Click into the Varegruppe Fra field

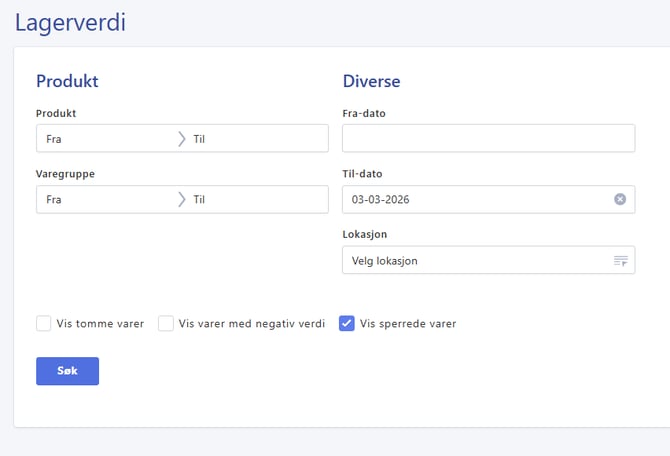pyautogui.click(x=105, y=199)
